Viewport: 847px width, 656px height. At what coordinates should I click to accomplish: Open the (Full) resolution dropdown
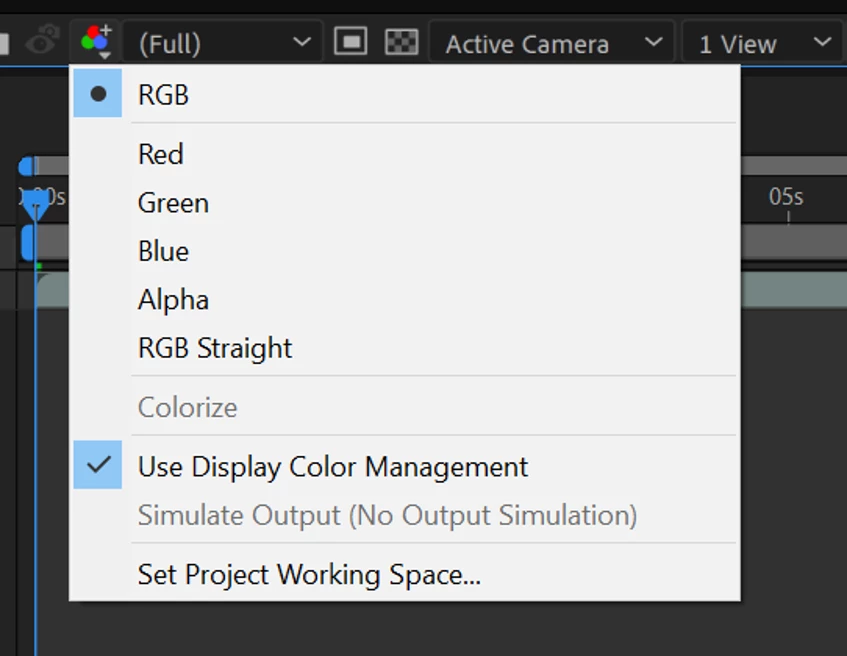pos(223,44)
